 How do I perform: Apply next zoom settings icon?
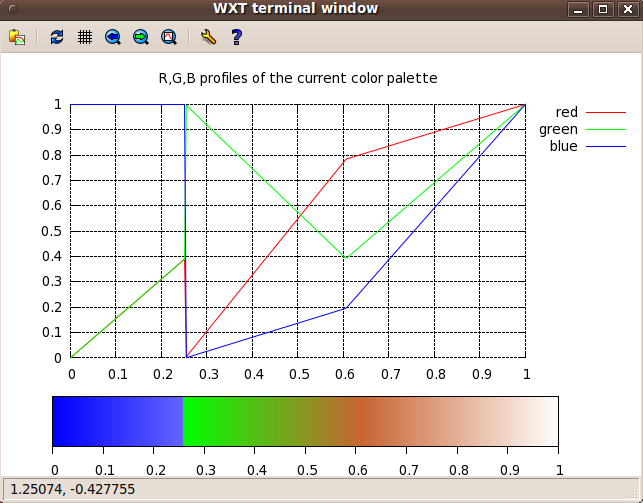tap(141, 37)
